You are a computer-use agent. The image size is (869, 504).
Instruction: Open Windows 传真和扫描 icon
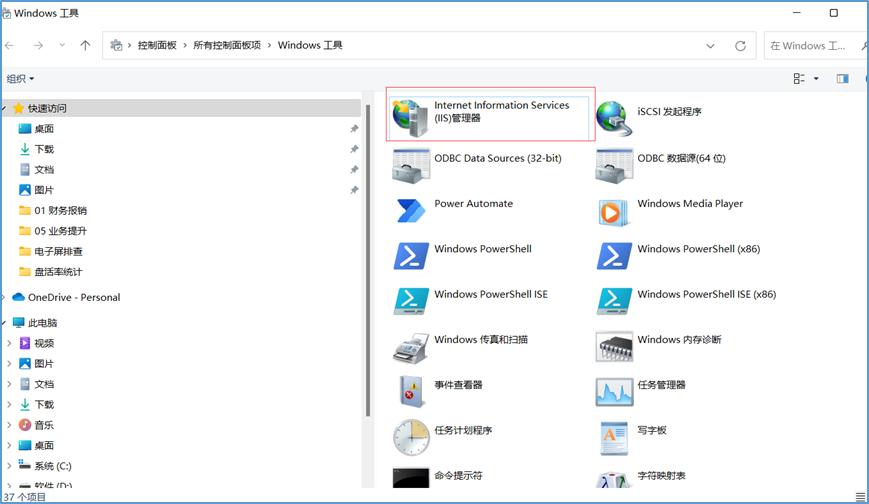click(411, 348)
